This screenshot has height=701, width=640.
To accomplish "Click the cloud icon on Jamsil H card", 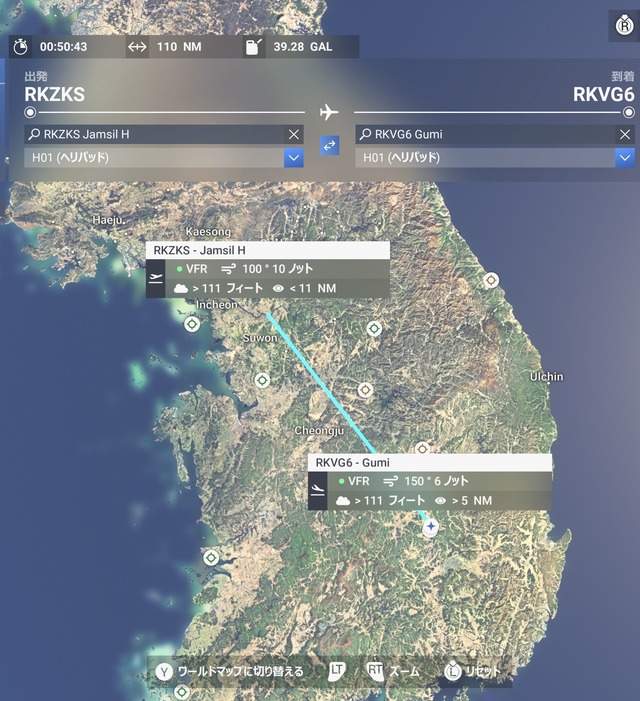I will [x=181, y=288].
